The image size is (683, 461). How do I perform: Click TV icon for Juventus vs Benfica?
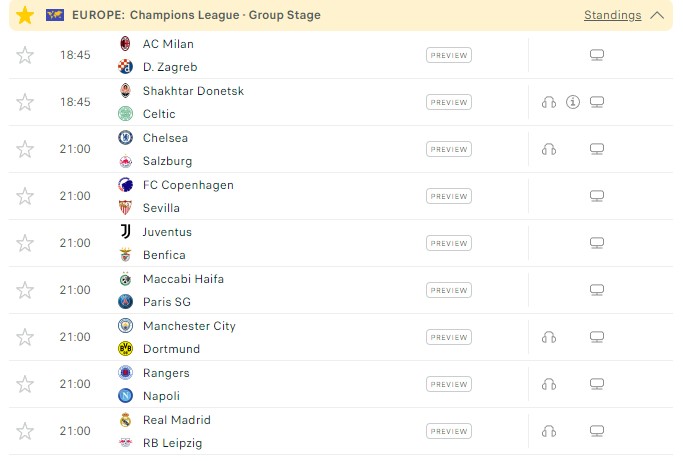(x=597, y=243)
